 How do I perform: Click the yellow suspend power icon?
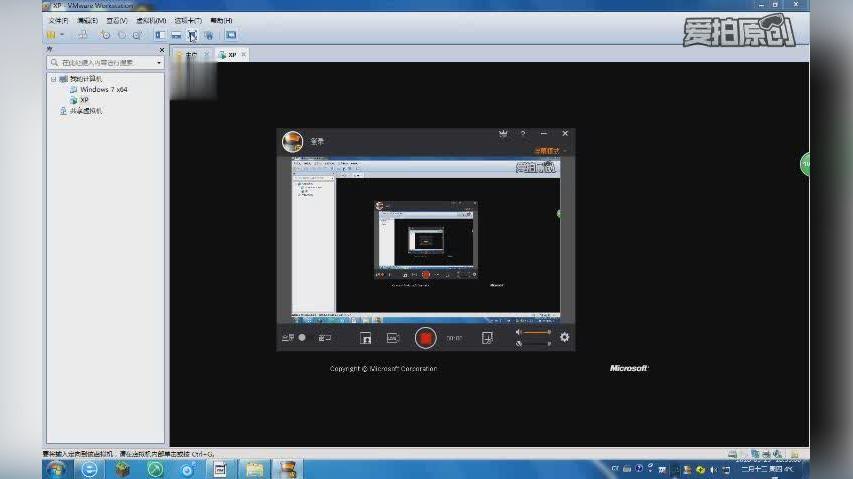point(51,35)
